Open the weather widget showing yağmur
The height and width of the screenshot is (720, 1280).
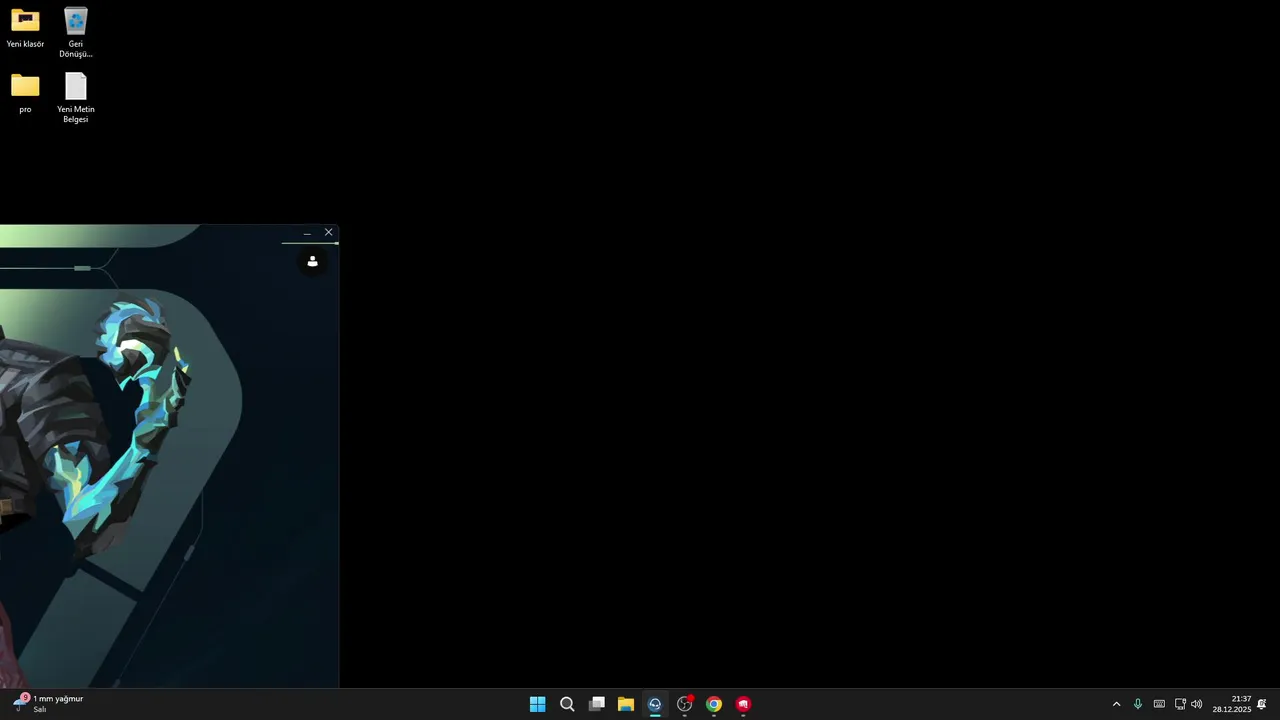48,704
